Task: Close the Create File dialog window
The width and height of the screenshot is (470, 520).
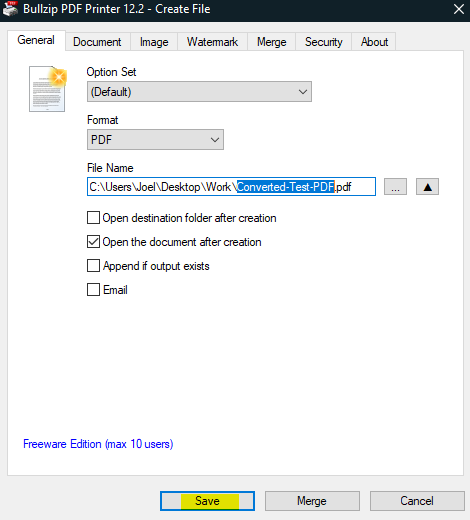Action: tap(459, 9)
